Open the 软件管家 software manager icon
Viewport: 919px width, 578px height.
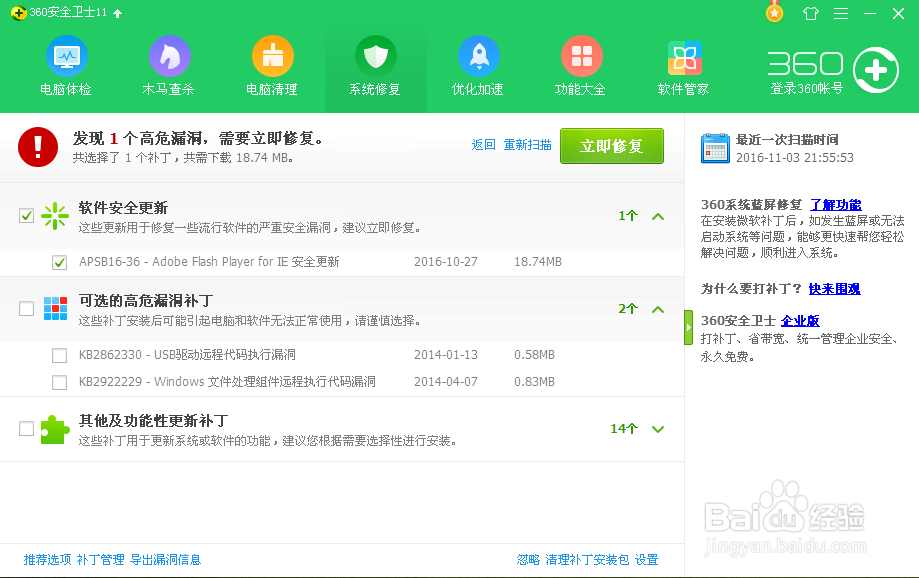(x=685, y=58)
